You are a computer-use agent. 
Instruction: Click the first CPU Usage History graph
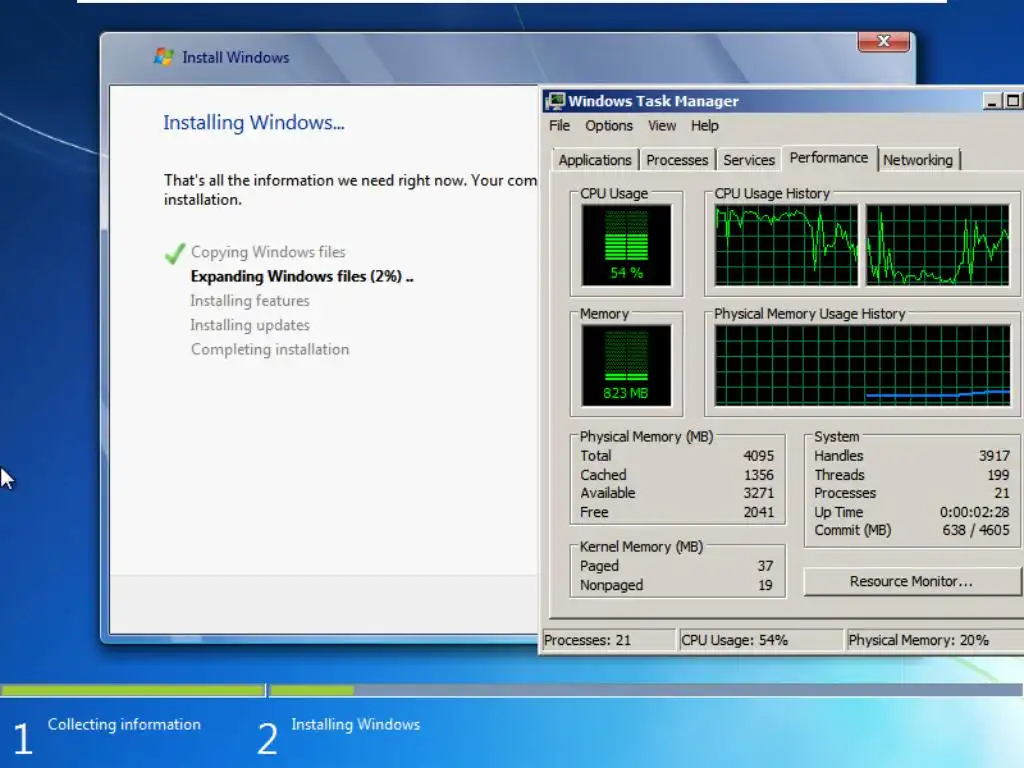pyautogui.click(x=786, y=245)
